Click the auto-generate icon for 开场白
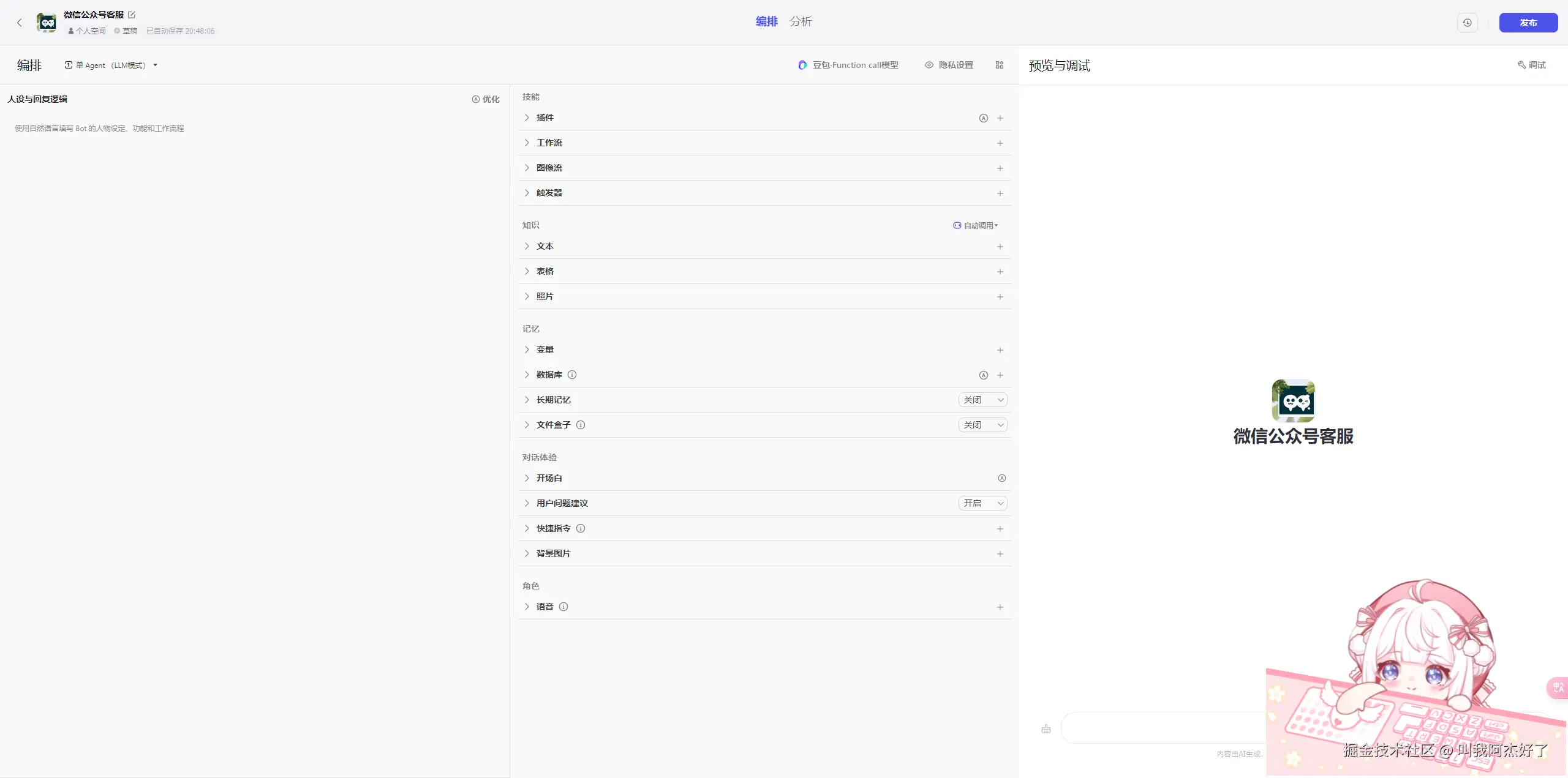Viewport: 1568px width, 778px height. (1001, 478)
